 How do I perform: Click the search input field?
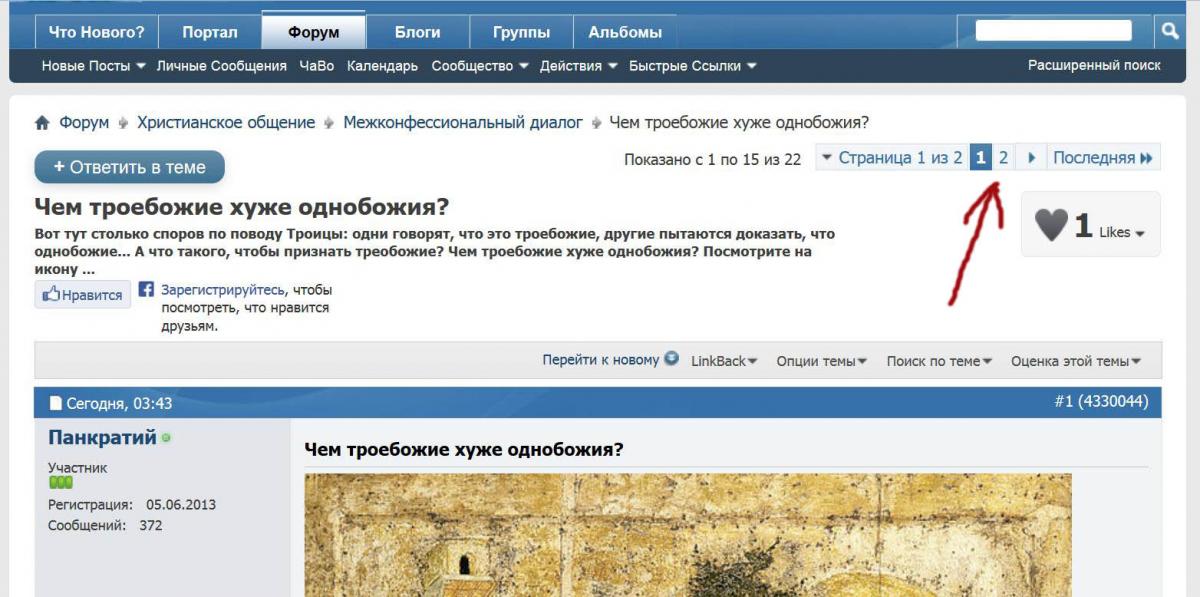pyautogui.click(x=1053, y=31)
